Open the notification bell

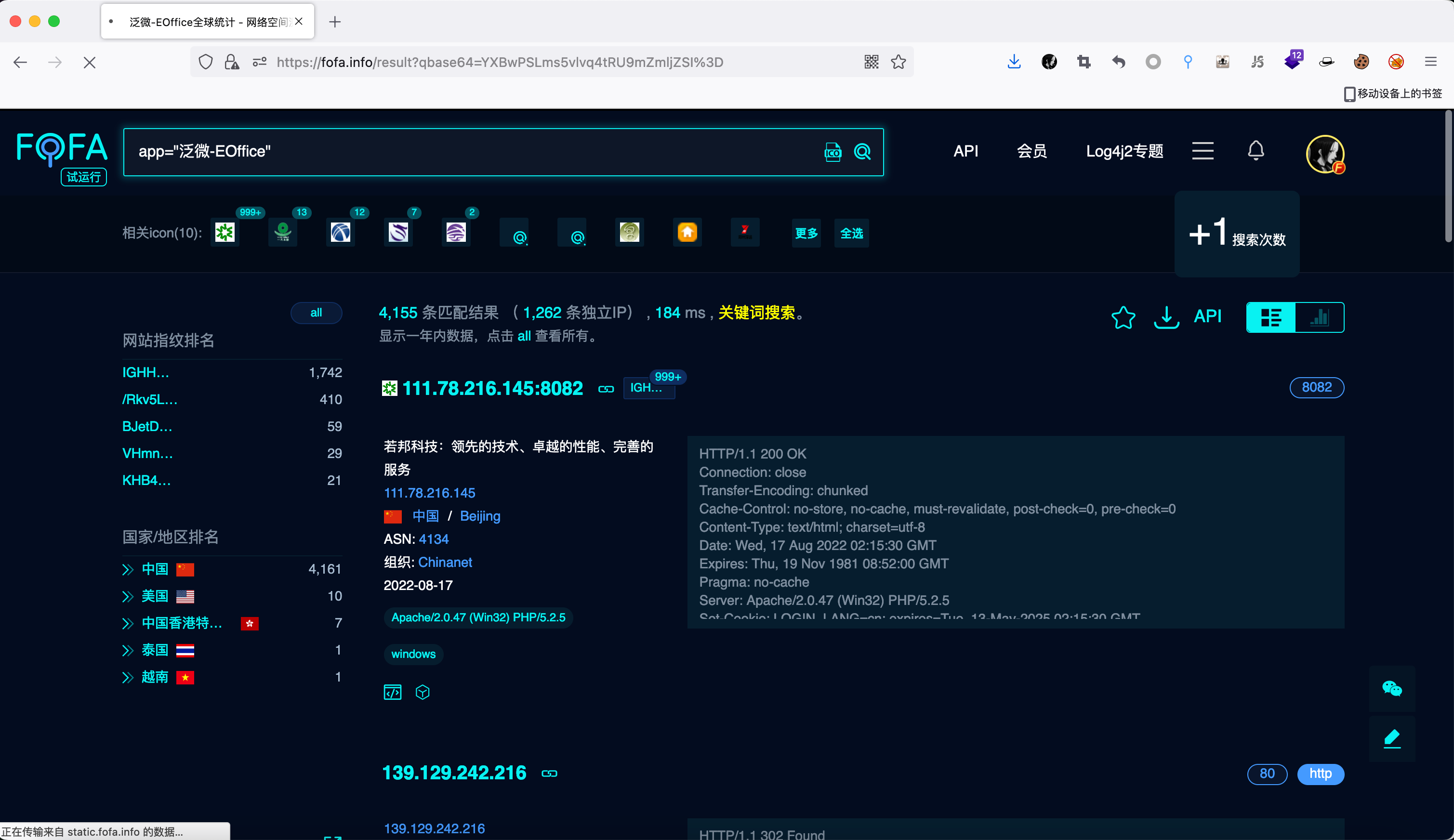(x=1256, y=151)
